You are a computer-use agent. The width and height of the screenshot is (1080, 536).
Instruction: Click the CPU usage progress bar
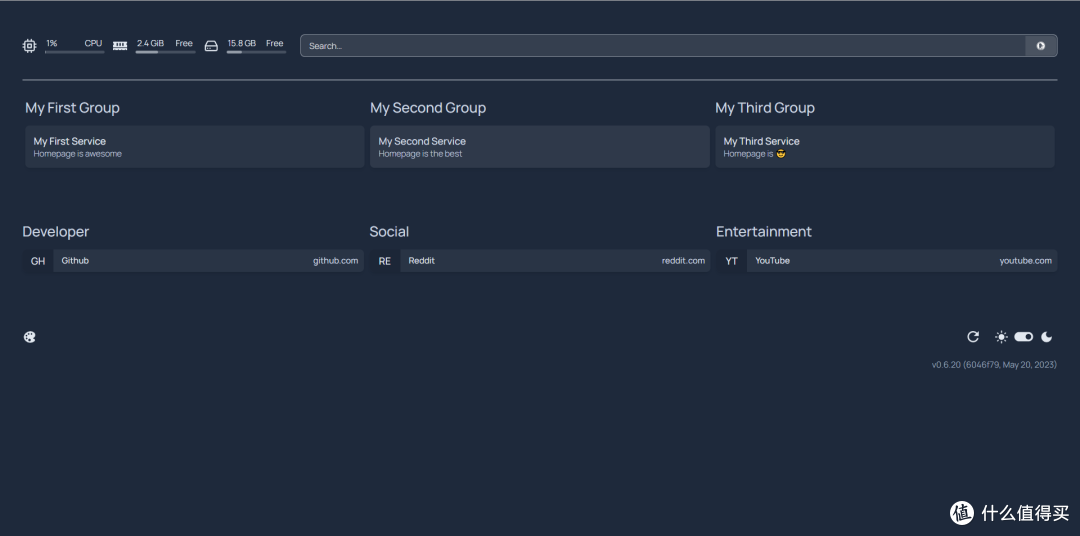tap(74, 52)
